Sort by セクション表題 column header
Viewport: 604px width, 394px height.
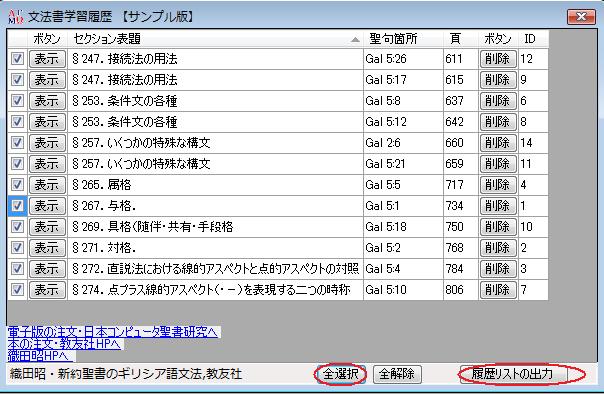[215, 39]
